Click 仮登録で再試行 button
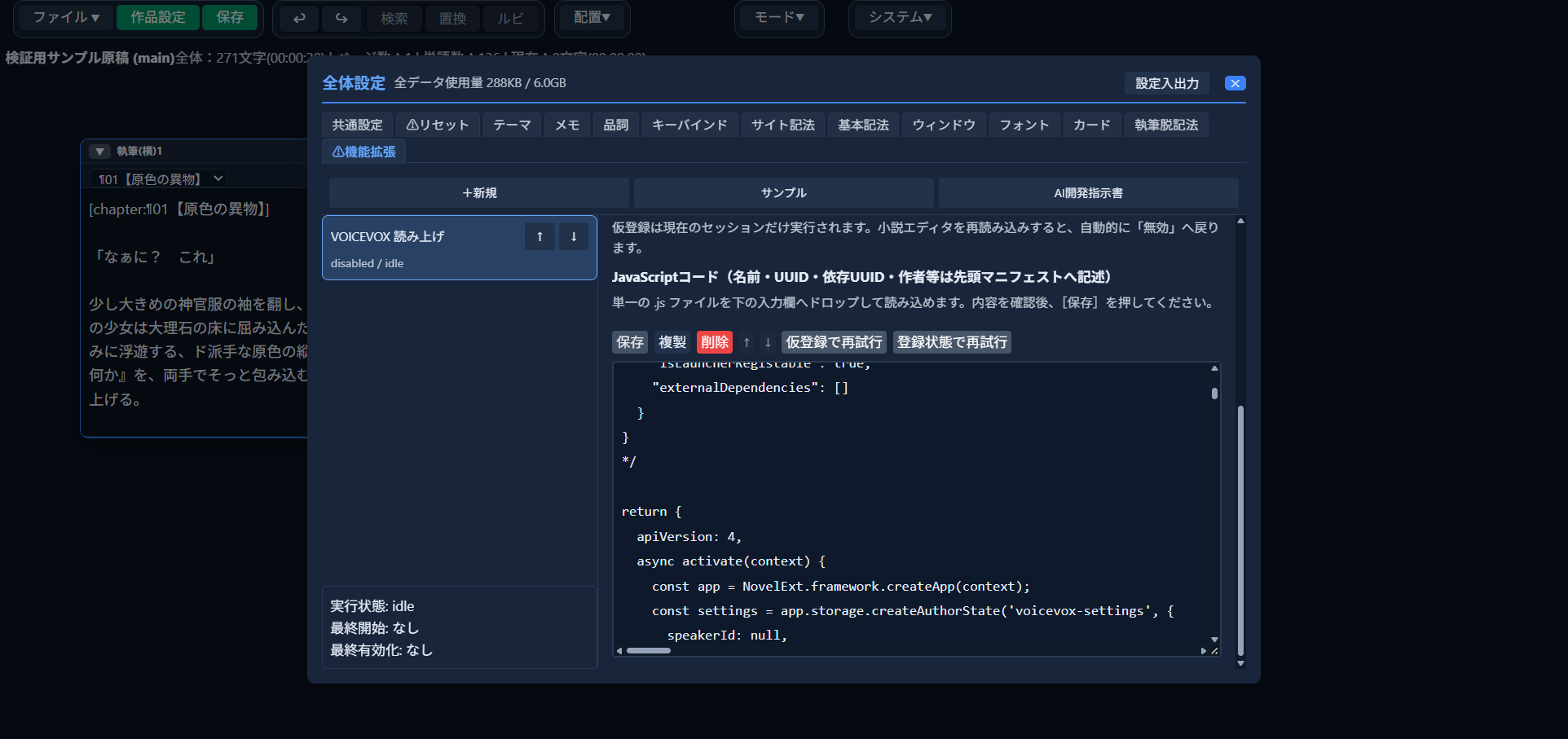This screenshot has height=739, width=1568. pos(834,342)
